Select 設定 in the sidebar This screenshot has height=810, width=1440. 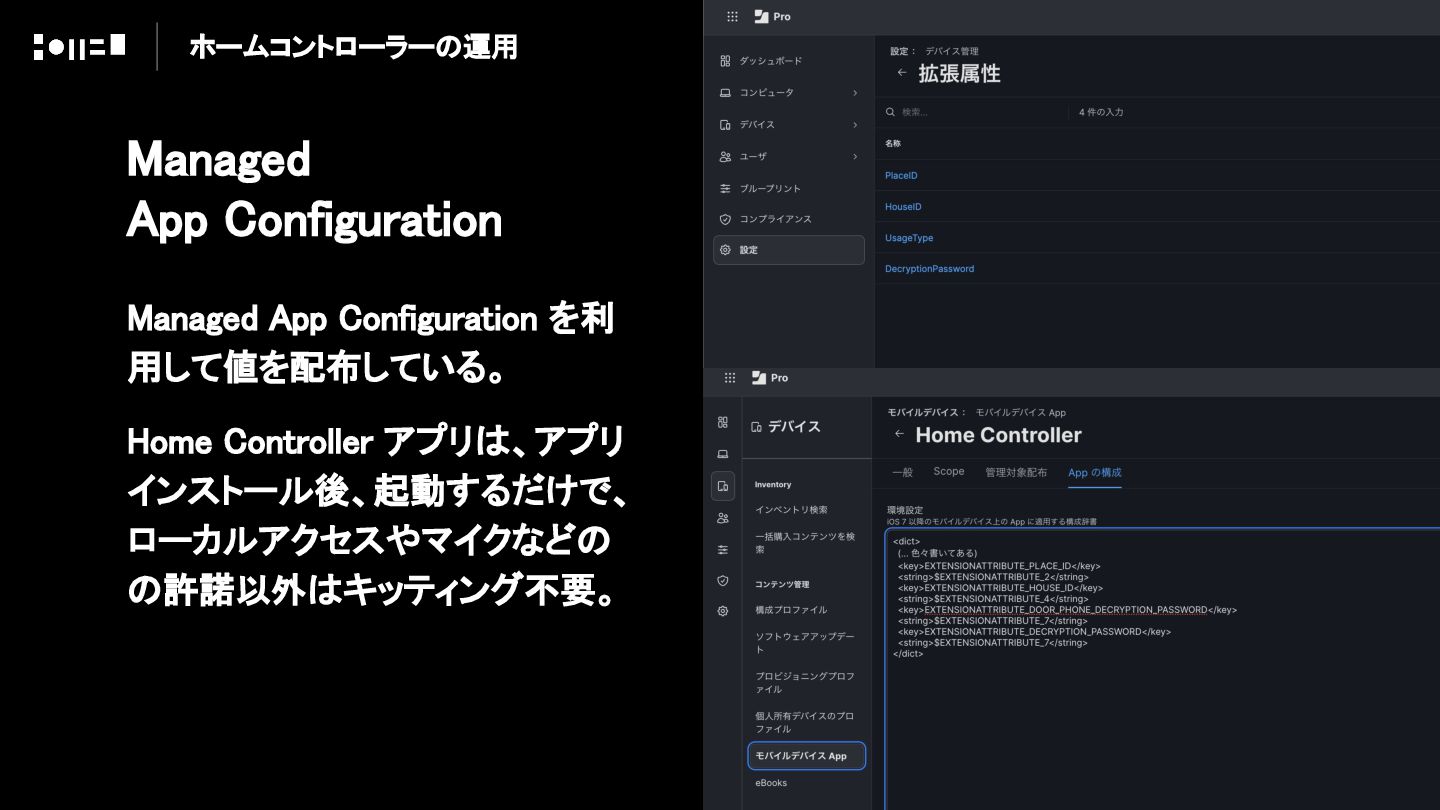tap(788, 250)
